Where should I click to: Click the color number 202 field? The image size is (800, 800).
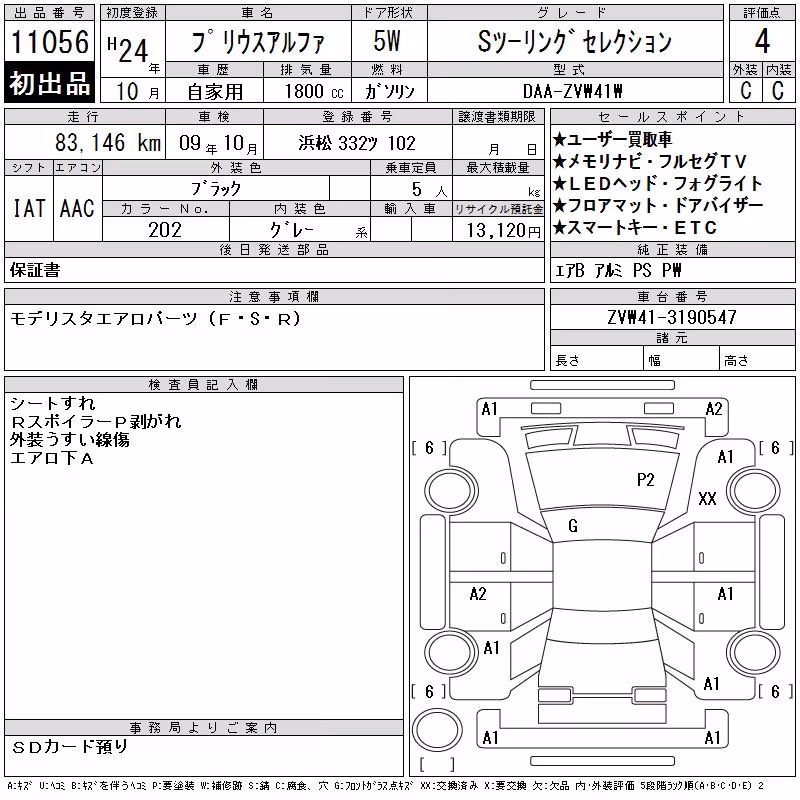click(x=165, y=230)
